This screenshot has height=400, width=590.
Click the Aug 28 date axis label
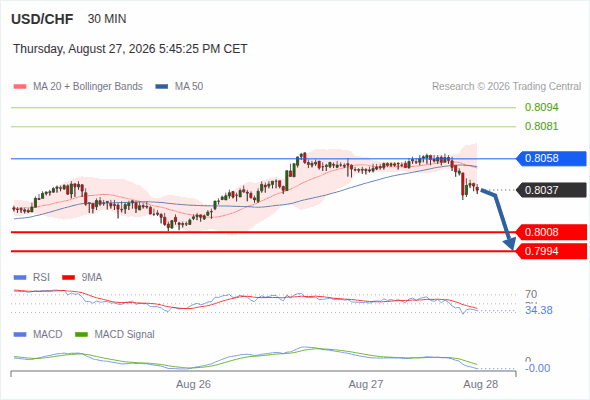point(481,384)
